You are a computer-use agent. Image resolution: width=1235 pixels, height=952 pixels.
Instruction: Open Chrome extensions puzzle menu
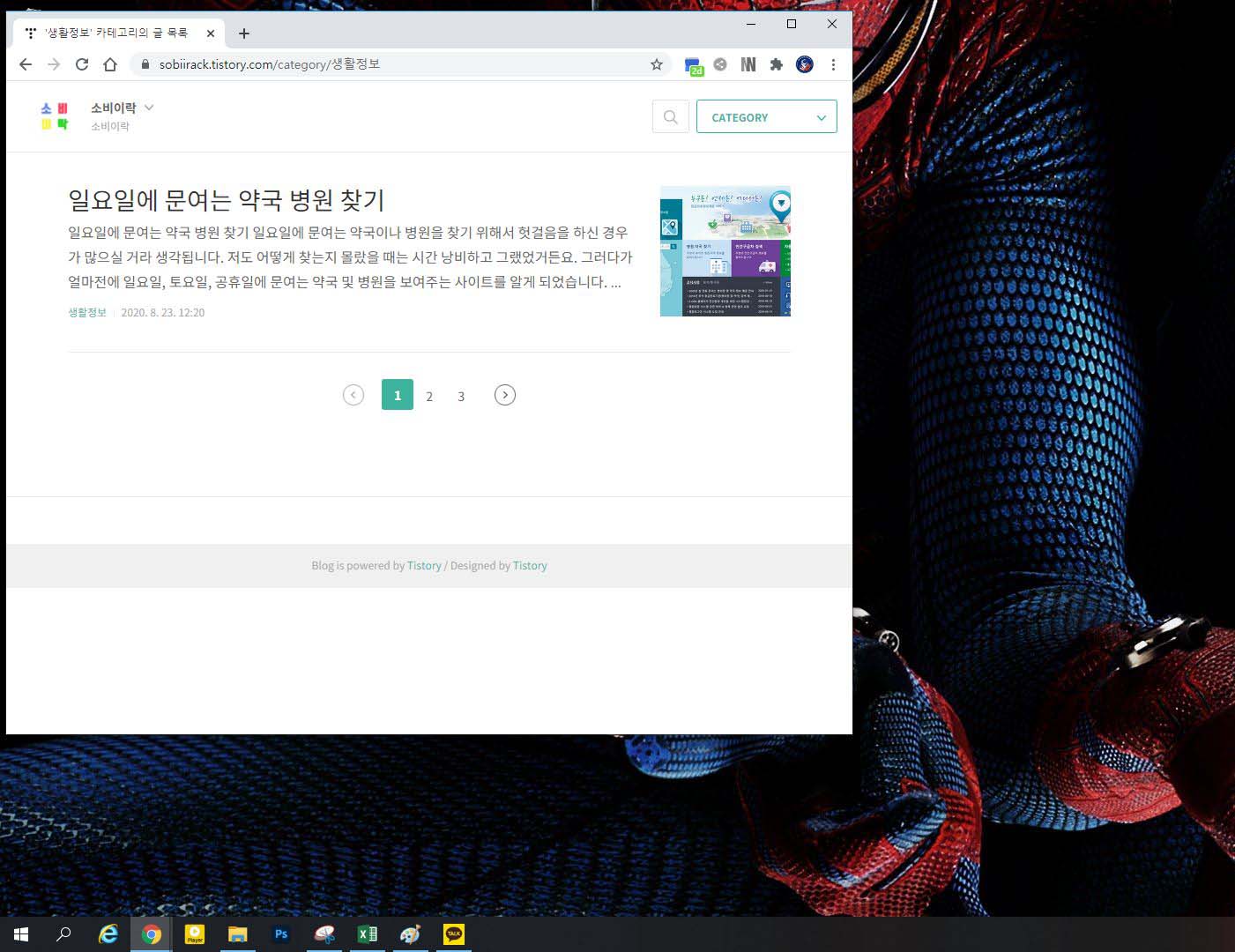[777, 64]
